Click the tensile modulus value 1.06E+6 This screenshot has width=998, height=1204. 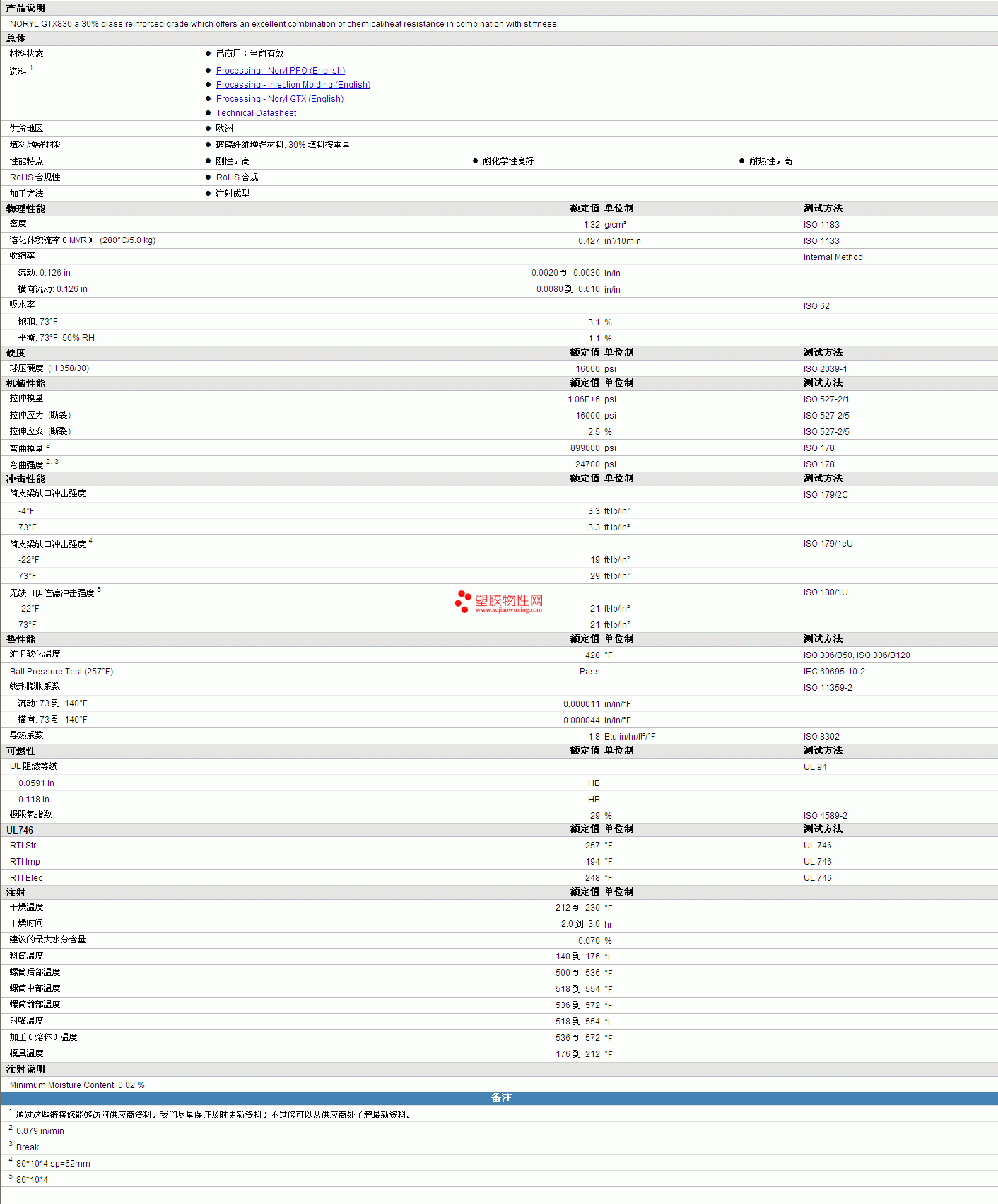click(584, 399)
